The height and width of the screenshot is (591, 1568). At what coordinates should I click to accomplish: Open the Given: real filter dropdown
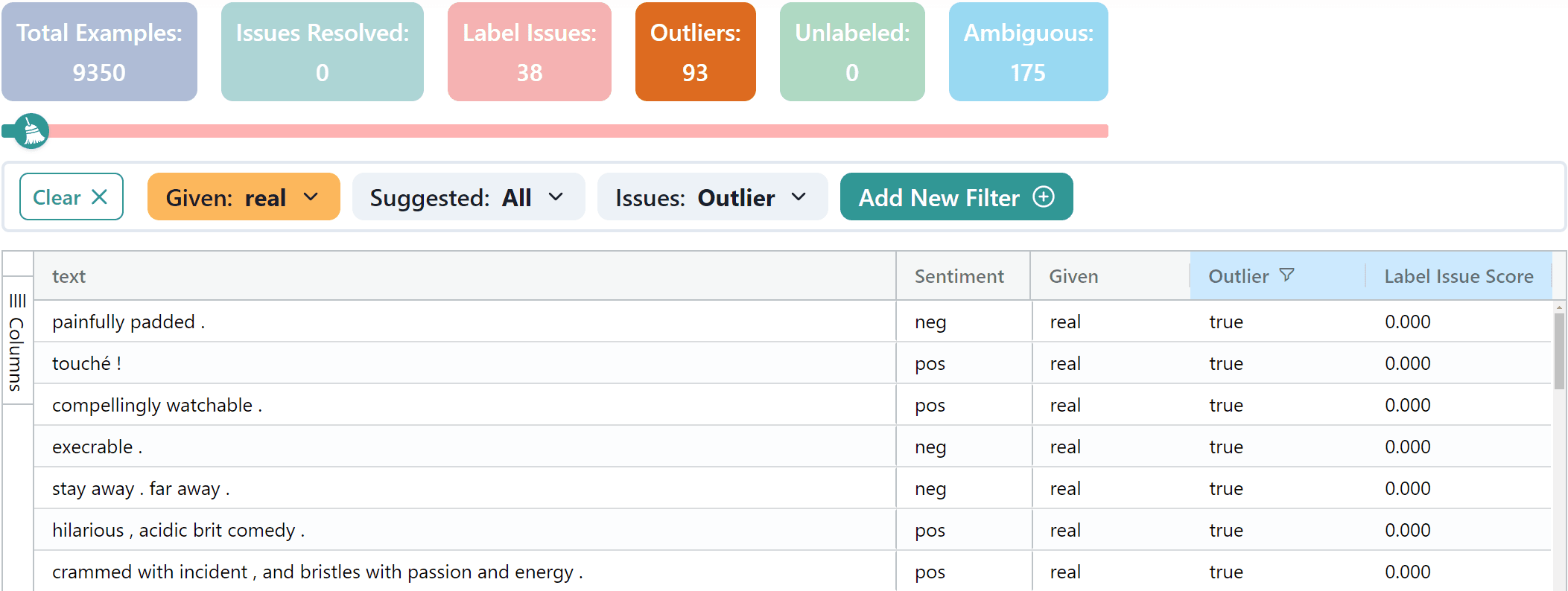tap(243, 197)
